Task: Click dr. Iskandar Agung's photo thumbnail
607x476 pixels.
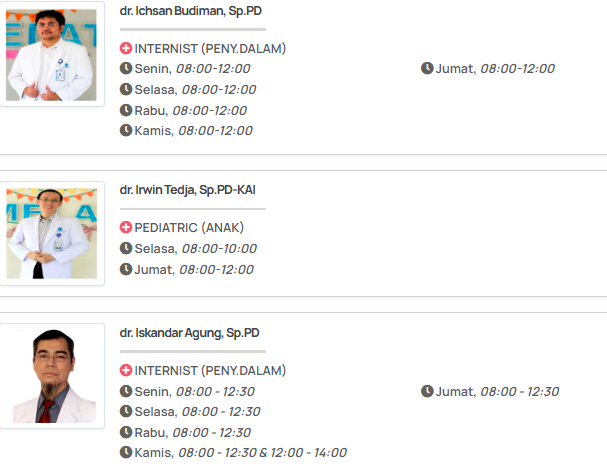Action: (51, 374)
